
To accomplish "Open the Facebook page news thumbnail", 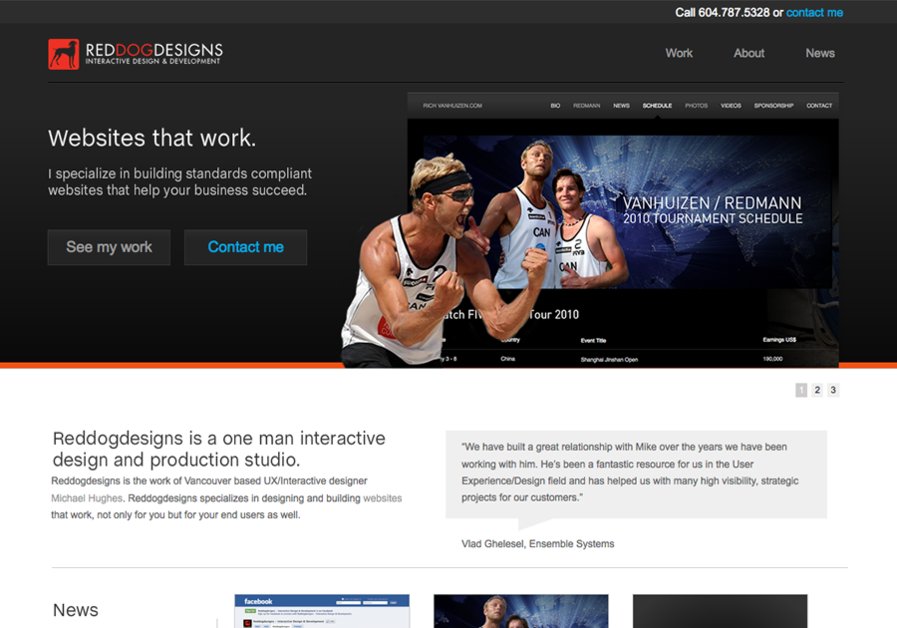I will tap(322, 611).
